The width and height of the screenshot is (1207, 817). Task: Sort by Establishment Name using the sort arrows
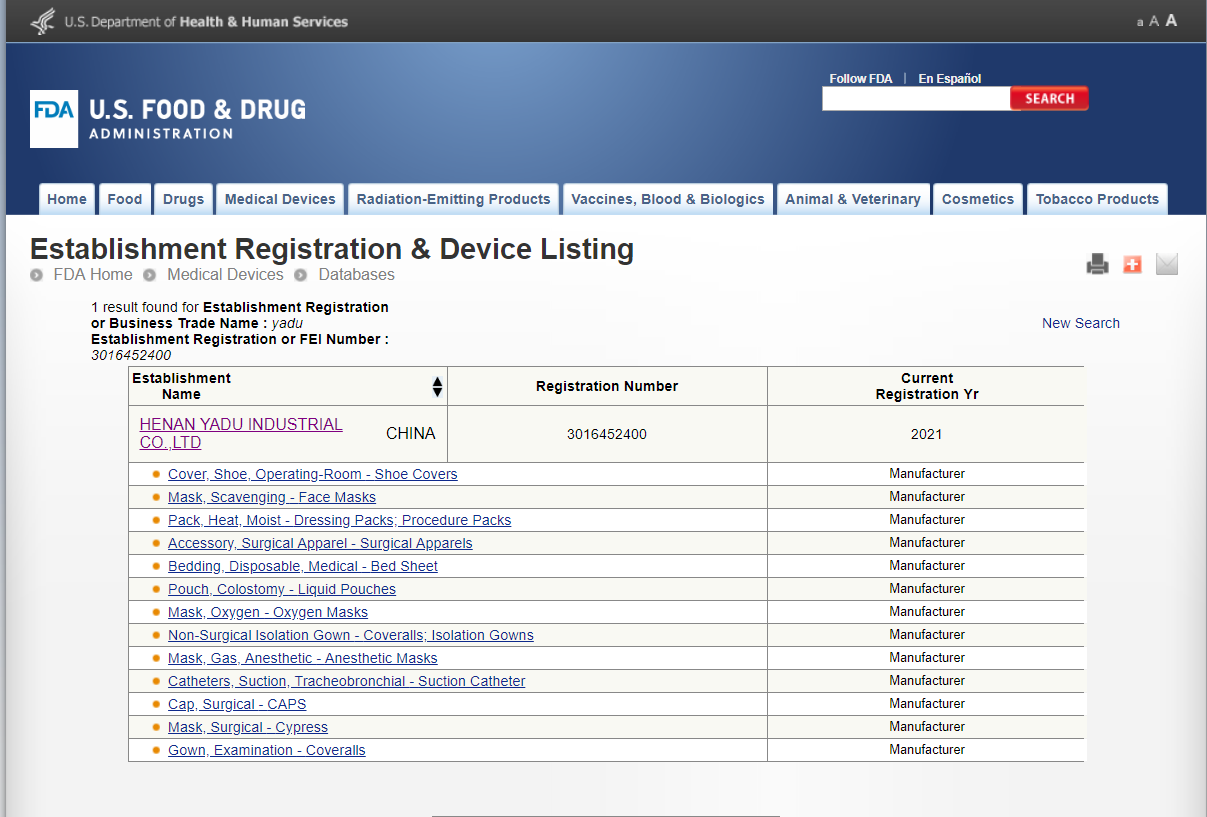pos(437,386)
